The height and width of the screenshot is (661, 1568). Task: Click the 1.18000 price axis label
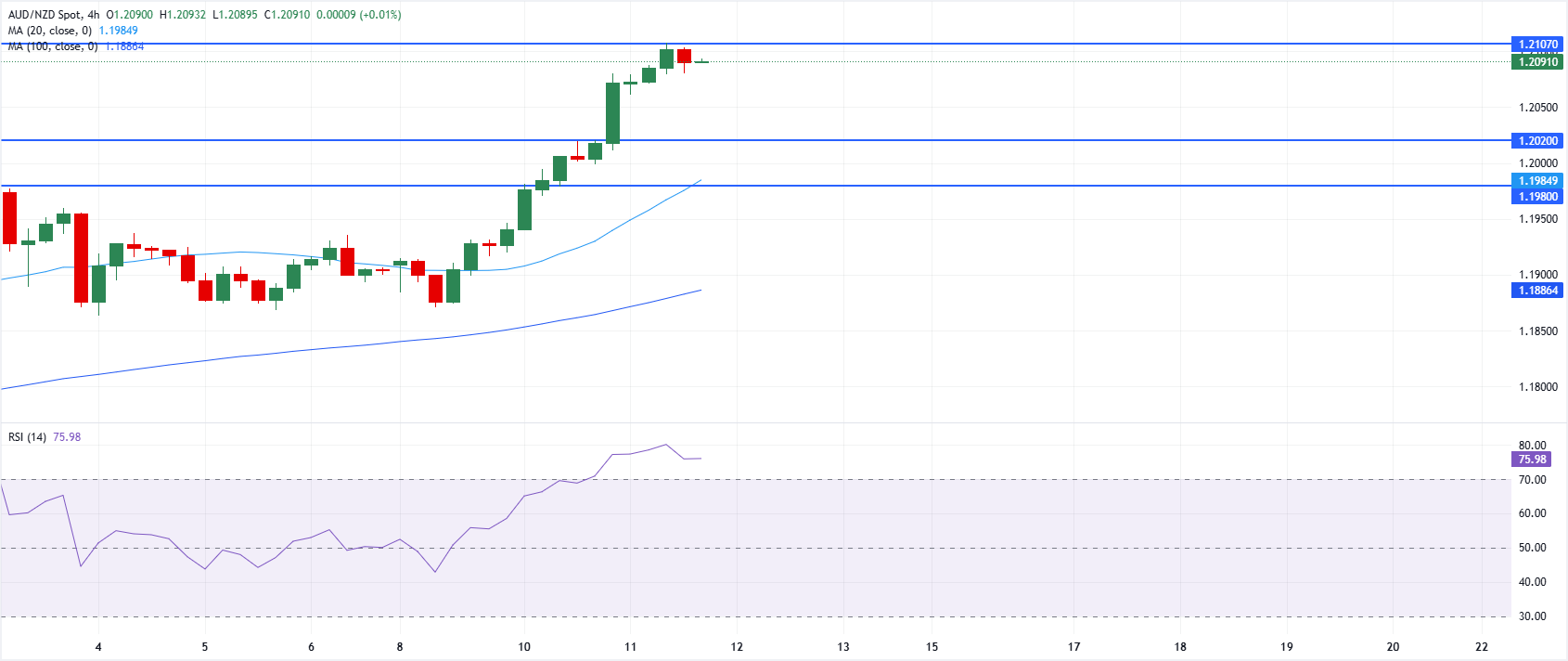[1537, 387]
